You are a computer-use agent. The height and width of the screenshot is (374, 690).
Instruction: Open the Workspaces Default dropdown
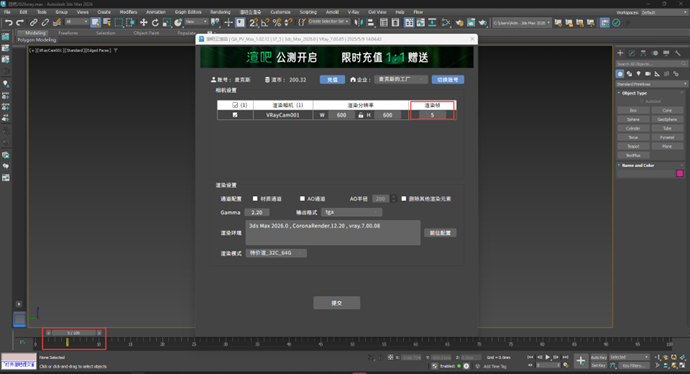tap(664, 12)
